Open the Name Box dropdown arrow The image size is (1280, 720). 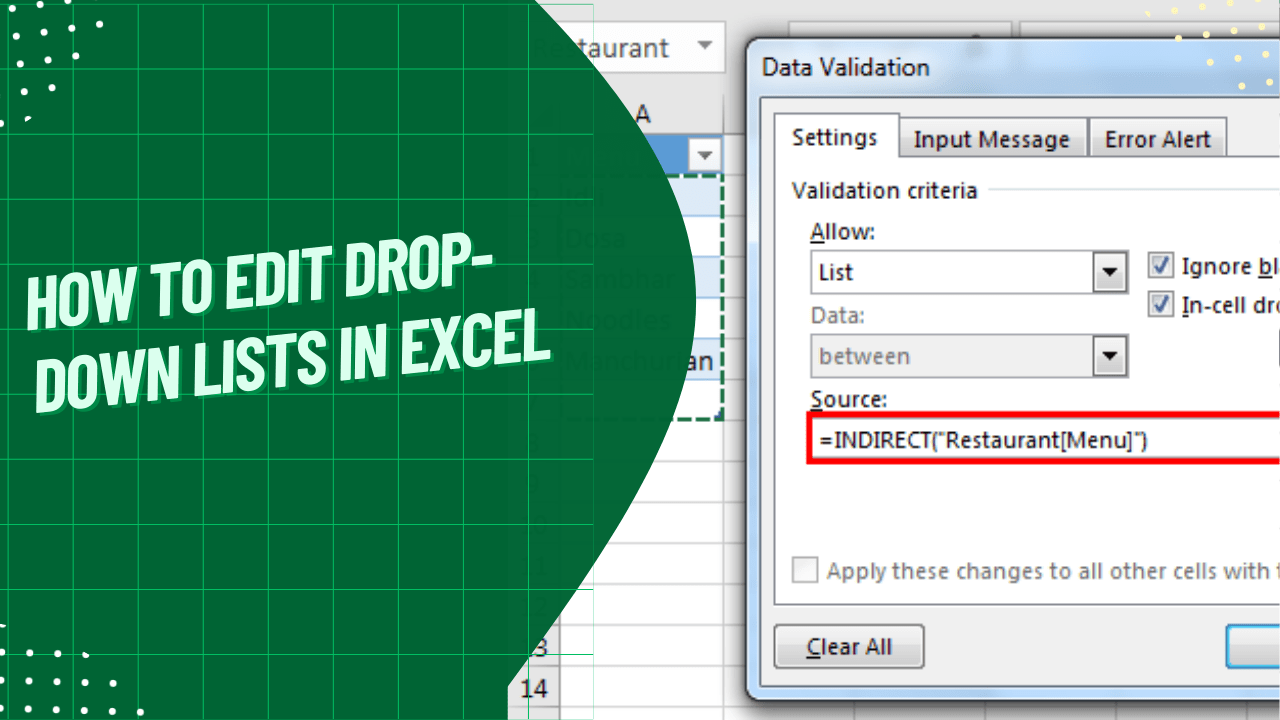pyautogui.click(x=705, y=47)
